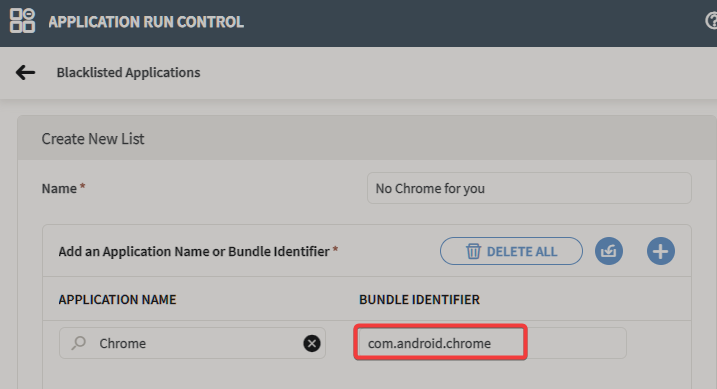Click the Application Run Control grid icon
The height and width of the screenshot is (389, 717).
click(x=22, y=21)
